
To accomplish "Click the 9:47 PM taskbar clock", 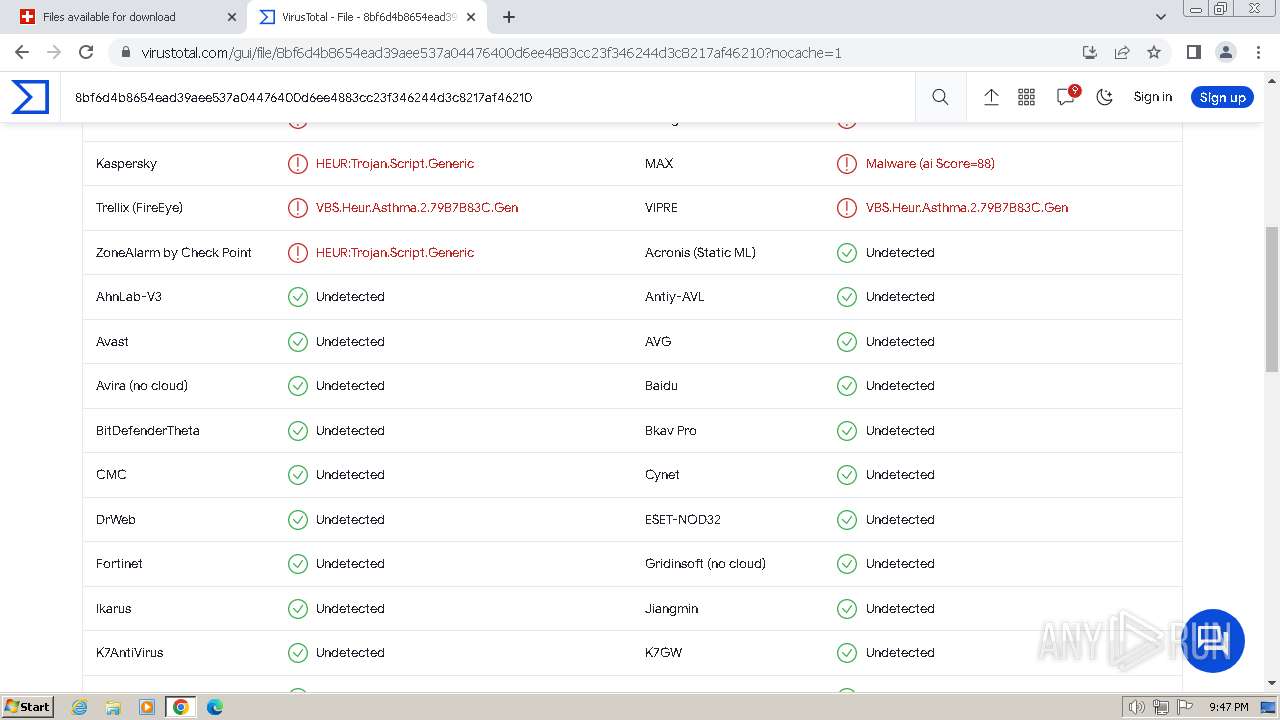I will coord(1228,707).
